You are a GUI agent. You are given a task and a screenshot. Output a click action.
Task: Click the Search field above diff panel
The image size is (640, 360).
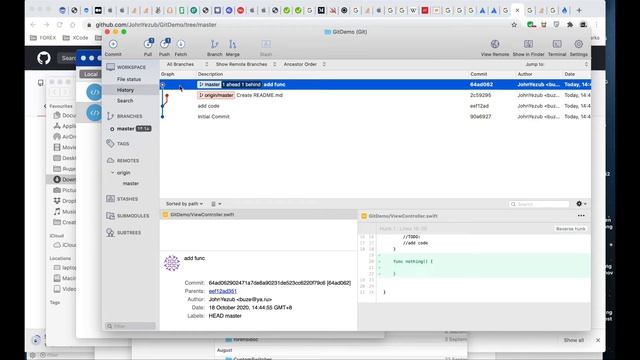(x=539, y=204)
